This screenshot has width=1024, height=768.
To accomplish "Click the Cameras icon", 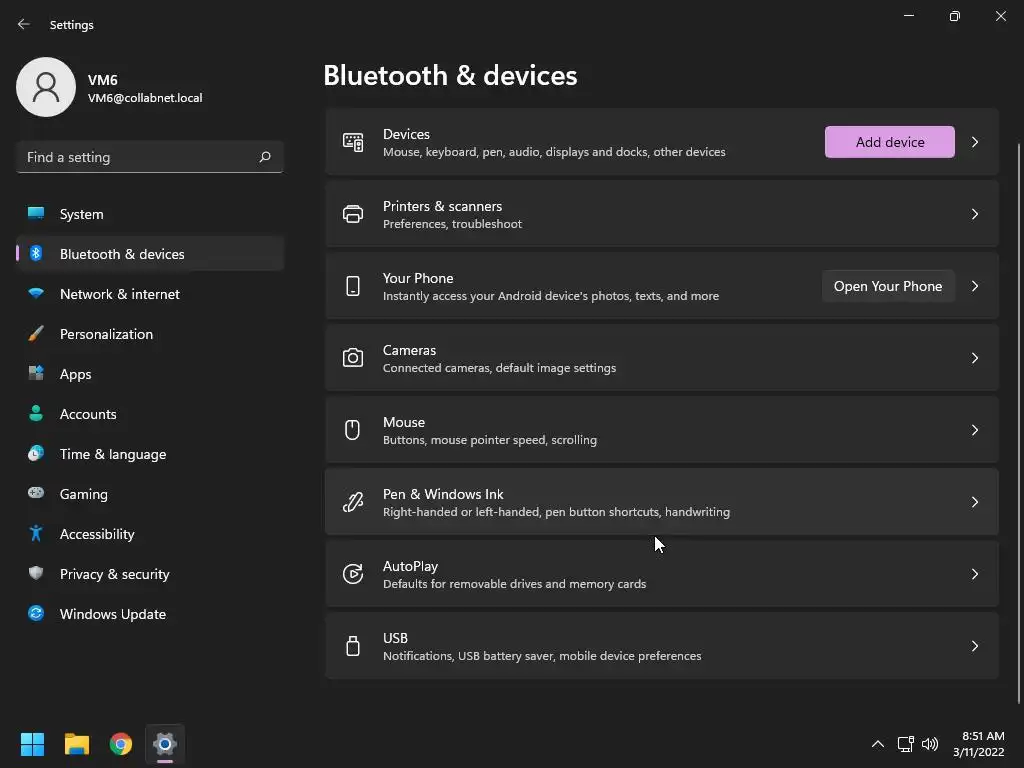I will pos(353,358).
